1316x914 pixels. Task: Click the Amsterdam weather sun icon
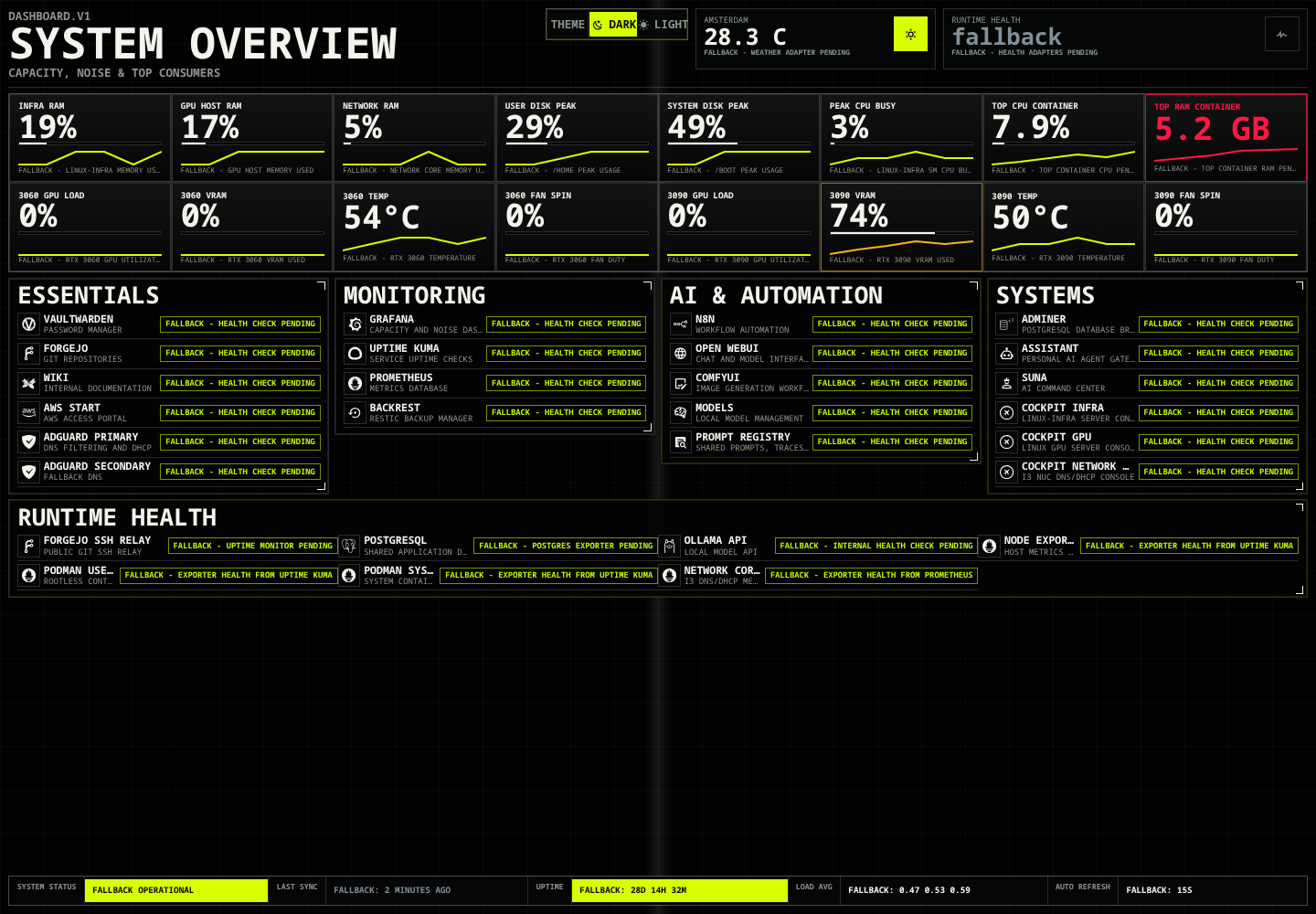click(910, 35)
